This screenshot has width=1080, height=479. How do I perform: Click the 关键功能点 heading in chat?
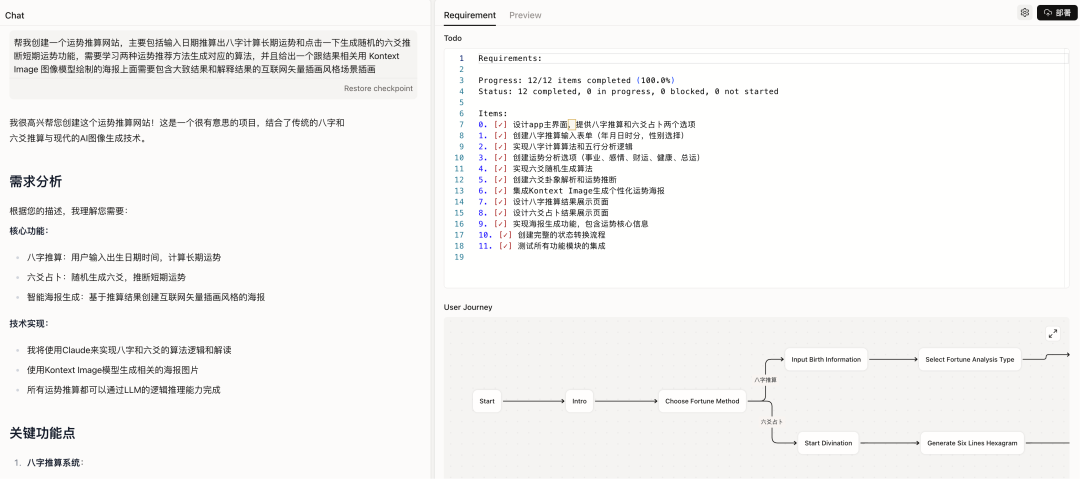coord(42,433)
